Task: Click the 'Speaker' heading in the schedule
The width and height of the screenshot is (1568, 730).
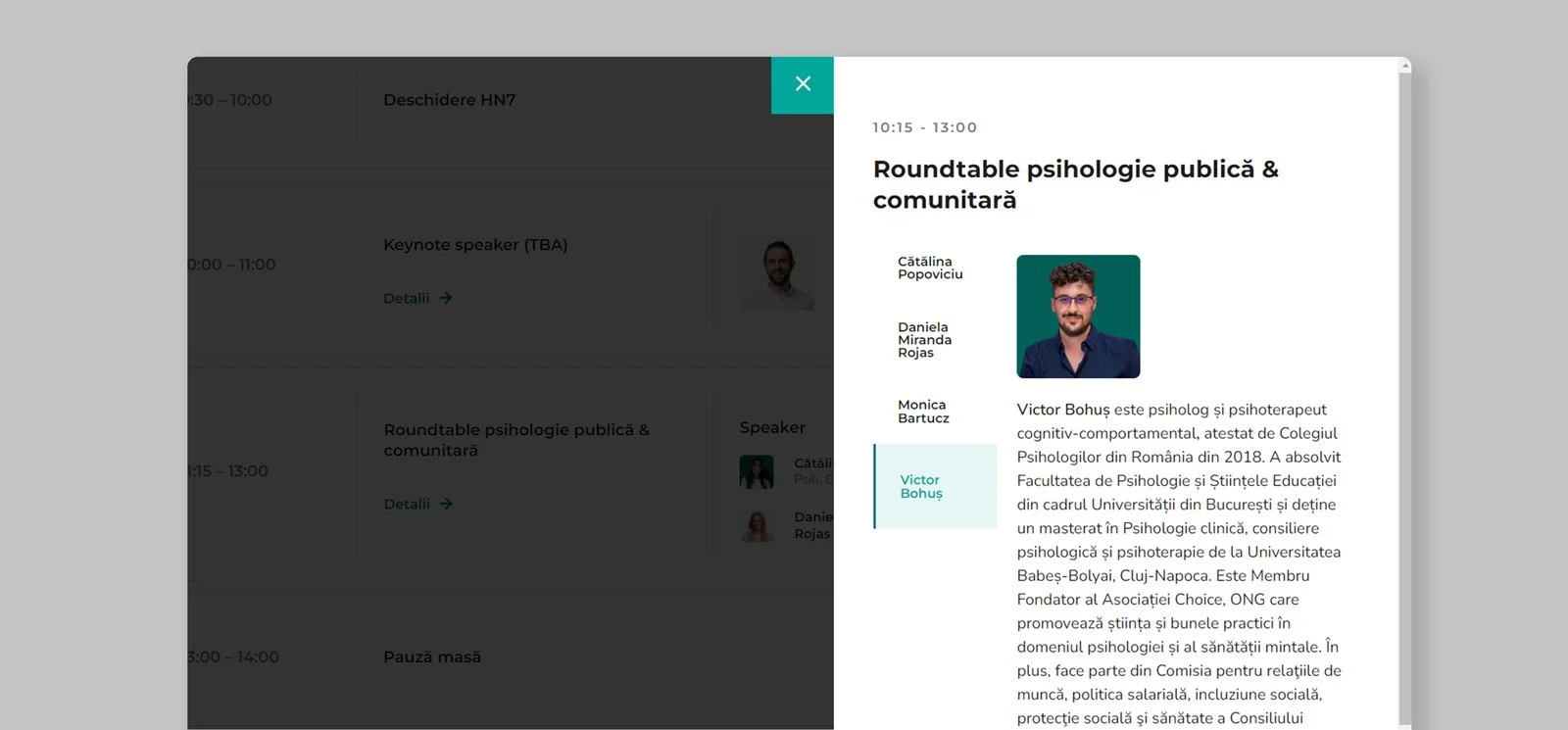Action: click(x=772, y=427)
